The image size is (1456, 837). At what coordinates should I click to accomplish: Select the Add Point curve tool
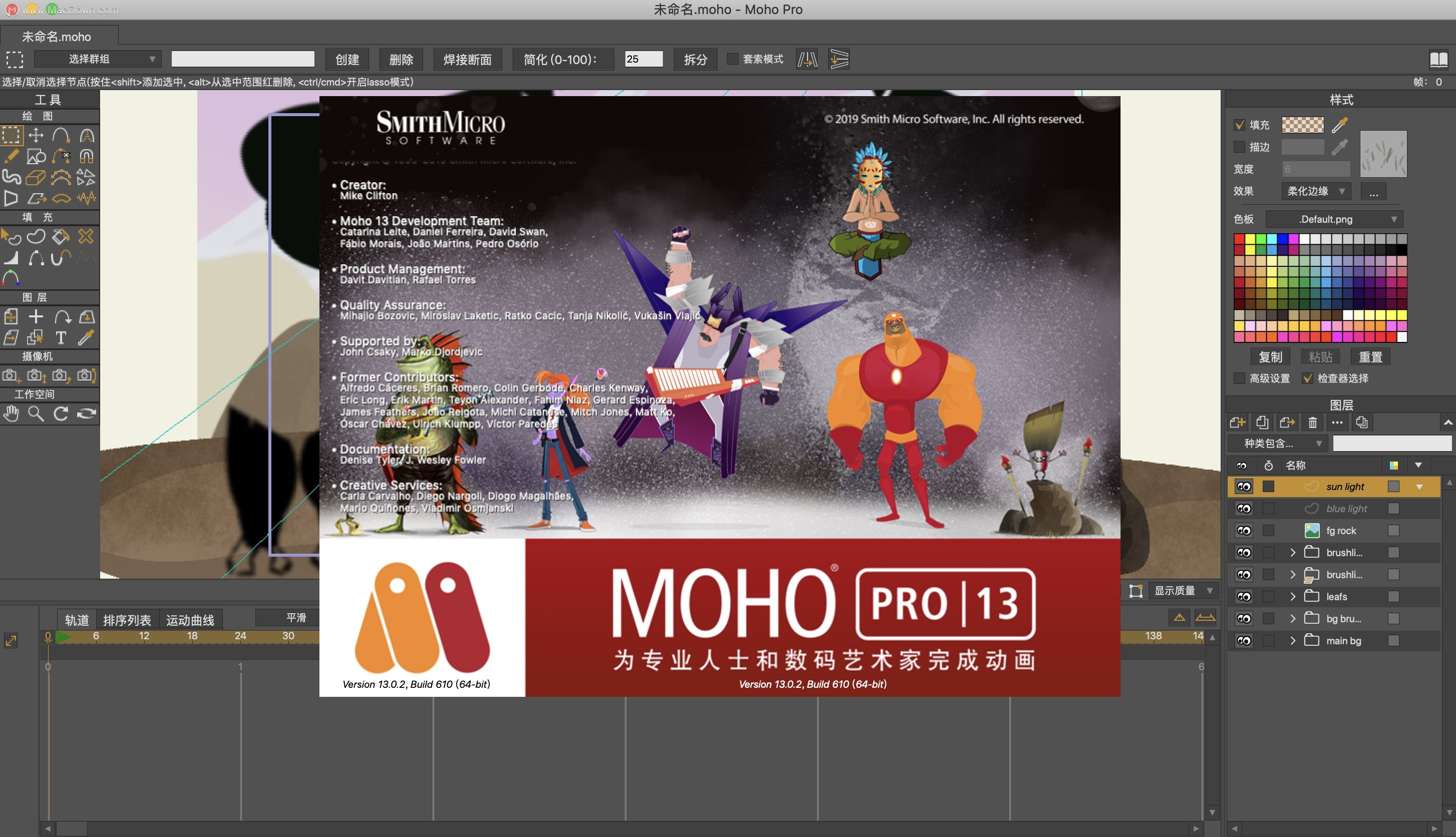[x=61, y=136]
